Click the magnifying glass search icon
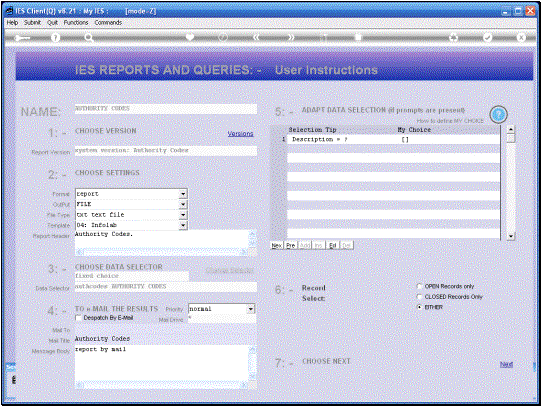The width and height of the screenshot is (541, 406). coord(89,38)
